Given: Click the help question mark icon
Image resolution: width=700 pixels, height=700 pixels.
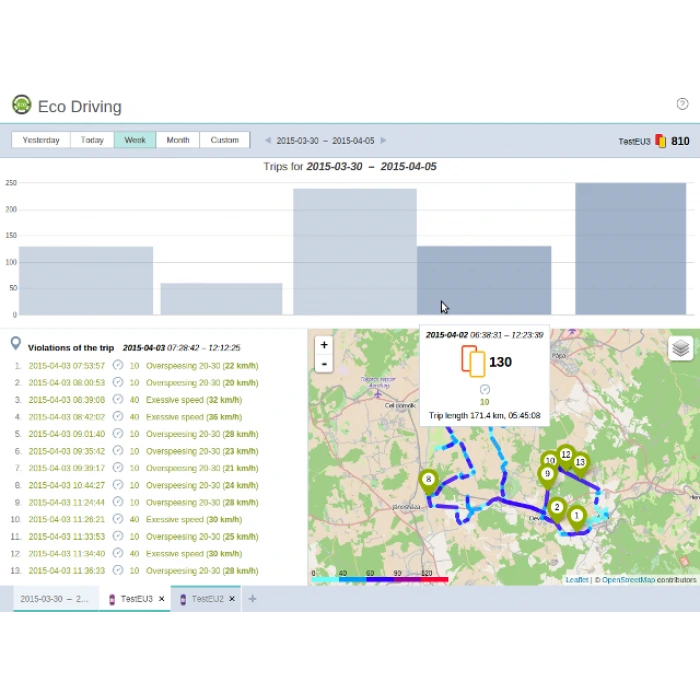Looking at the screenshot, I should [x=682, y=104].
